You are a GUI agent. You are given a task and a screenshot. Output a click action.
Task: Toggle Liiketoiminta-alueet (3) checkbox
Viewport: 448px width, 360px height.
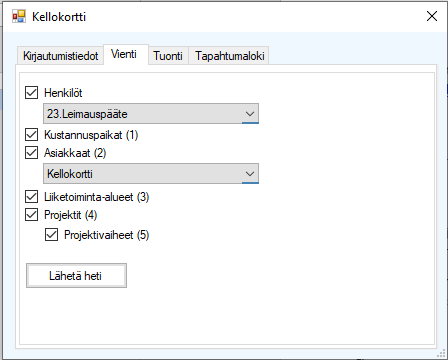tap(31, 197)
